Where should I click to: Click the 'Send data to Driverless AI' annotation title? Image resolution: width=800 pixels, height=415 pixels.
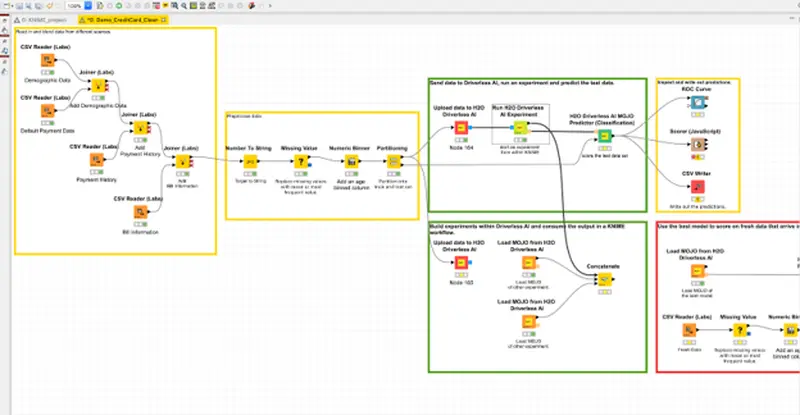(522, 82)
